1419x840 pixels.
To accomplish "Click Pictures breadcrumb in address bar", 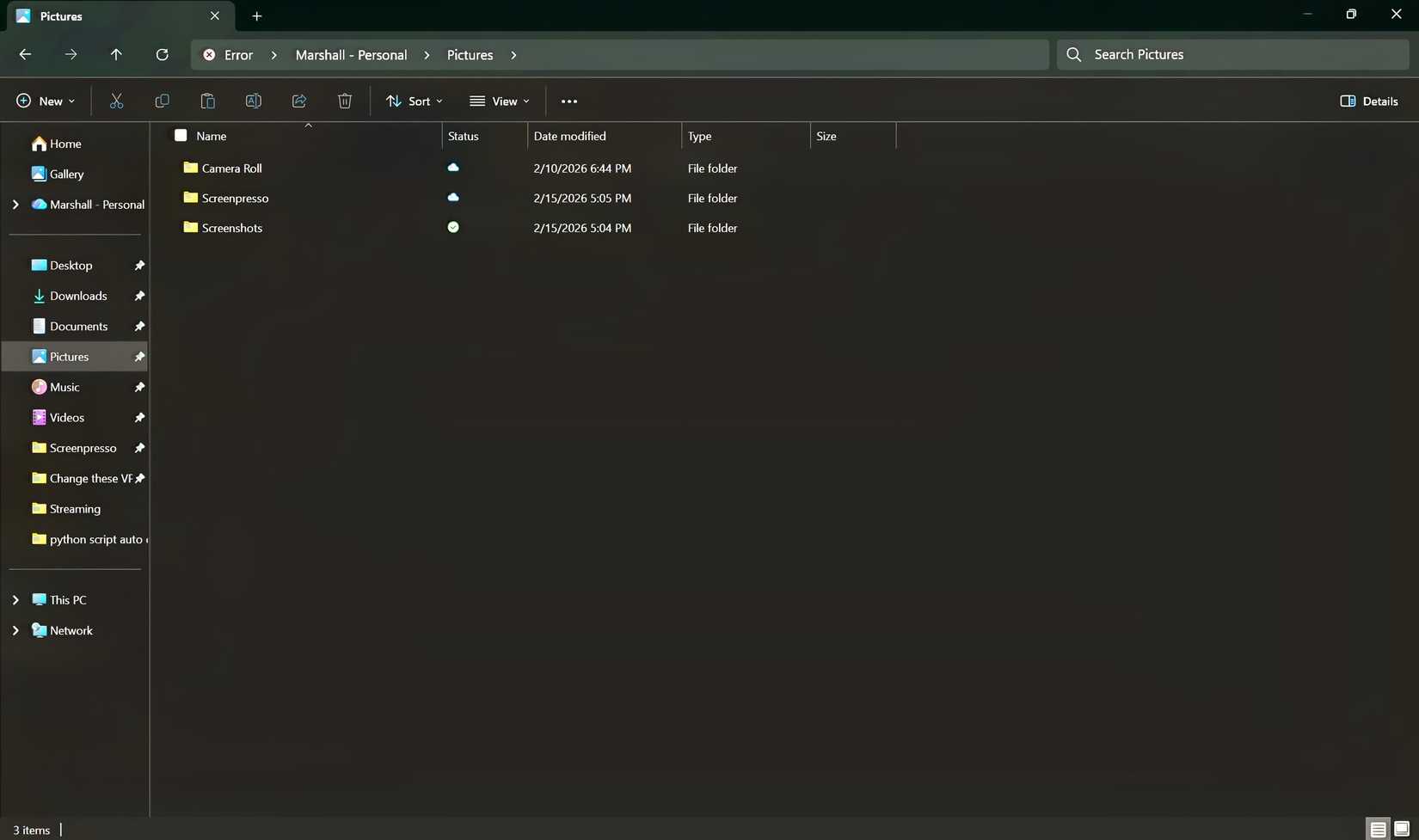I will [470, 54].
